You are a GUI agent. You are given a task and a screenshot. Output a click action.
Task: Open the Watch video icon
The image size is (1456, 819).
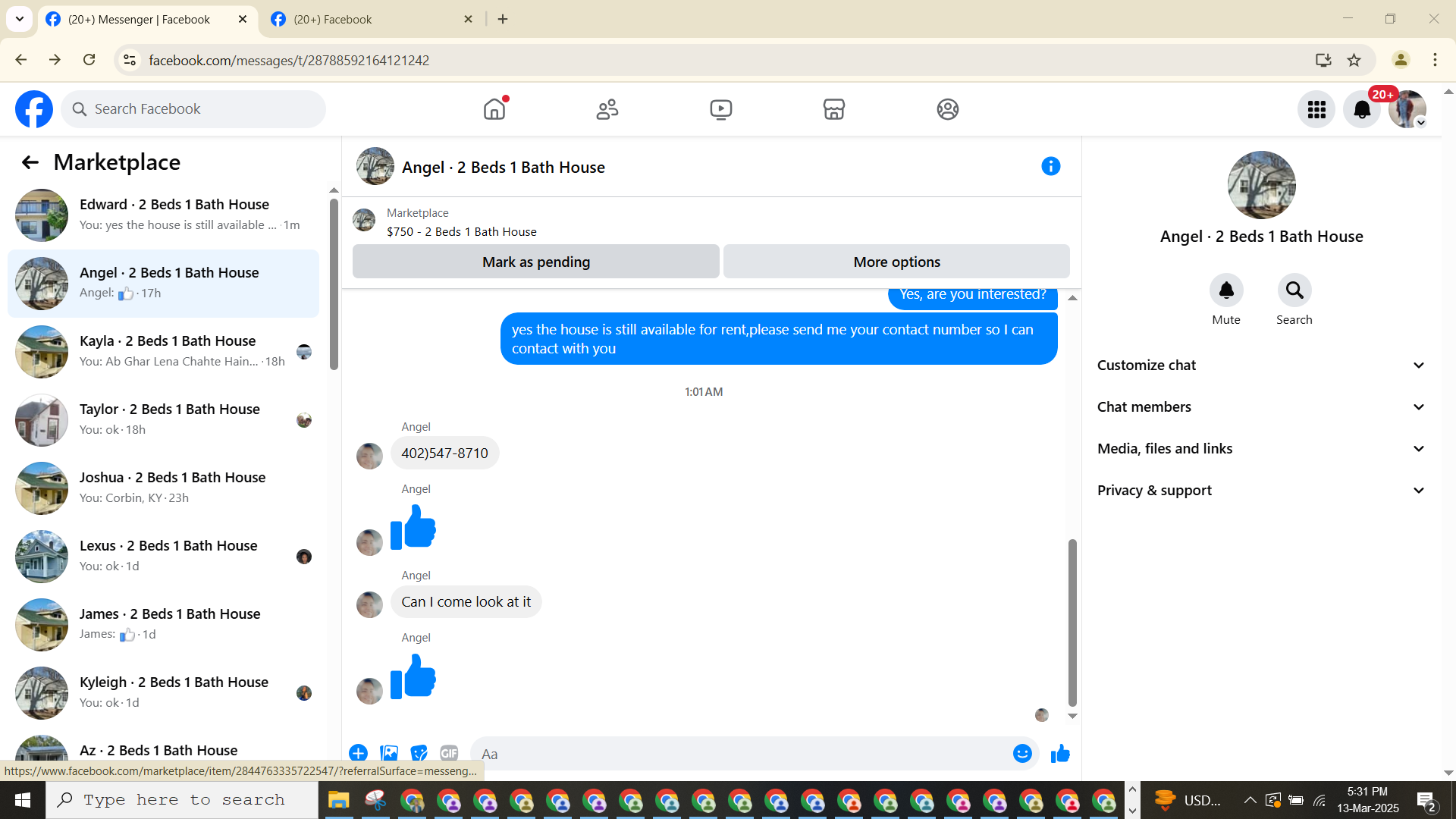coord(720,109)
